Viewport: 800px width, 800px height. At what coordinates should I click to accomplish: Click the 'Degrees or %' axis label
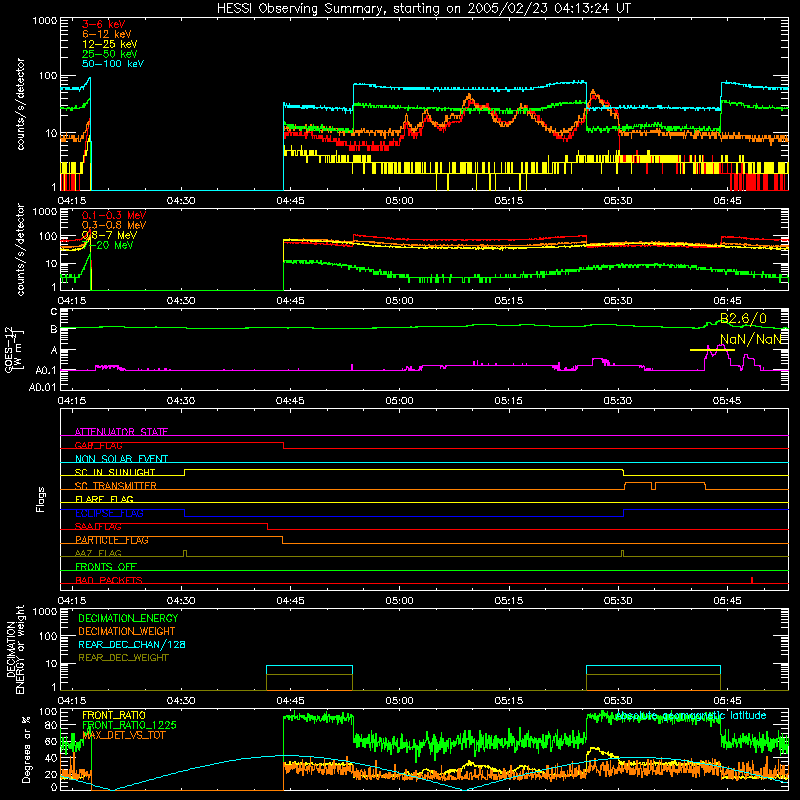coord(27,750)
